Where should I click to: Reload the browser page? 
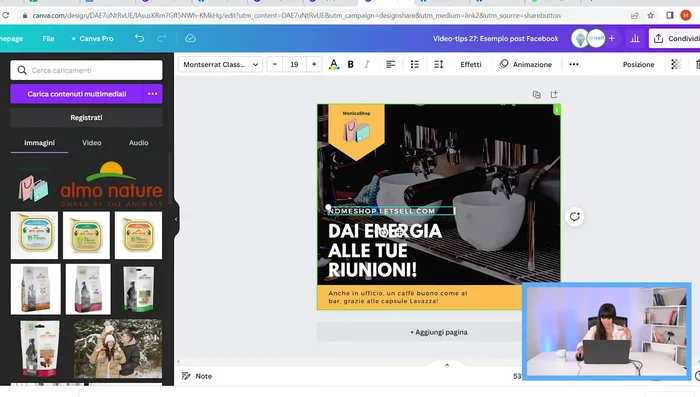coord(5,15)
